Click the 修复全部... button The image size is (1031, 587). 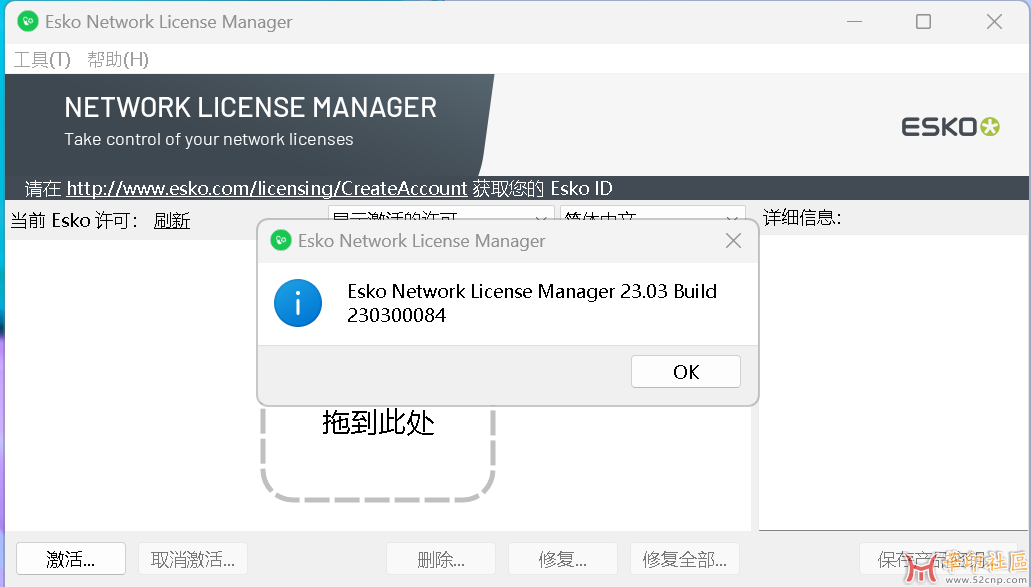tap(684, 559)
